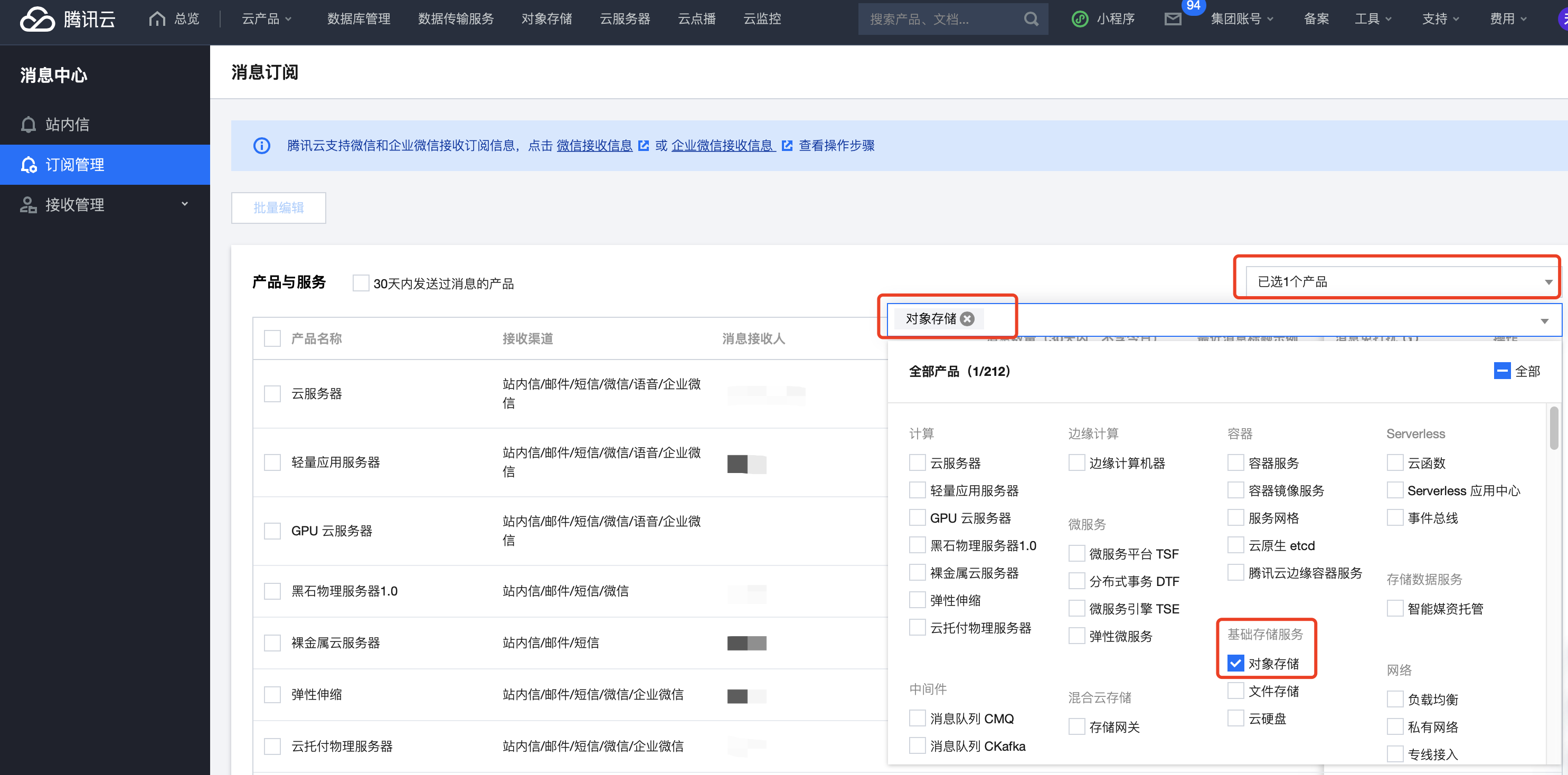
Task: Open 云点播 in top navigation
Action: click(697, 19)
